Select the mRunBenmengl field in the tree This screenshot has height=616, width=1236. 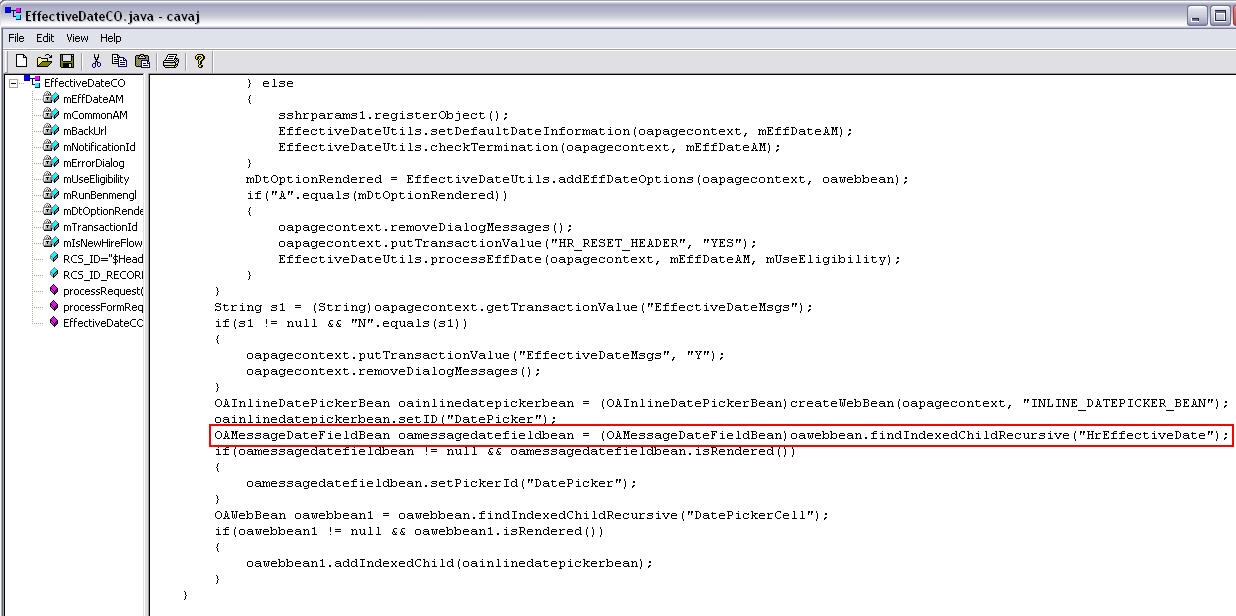[x=99, y=195]
